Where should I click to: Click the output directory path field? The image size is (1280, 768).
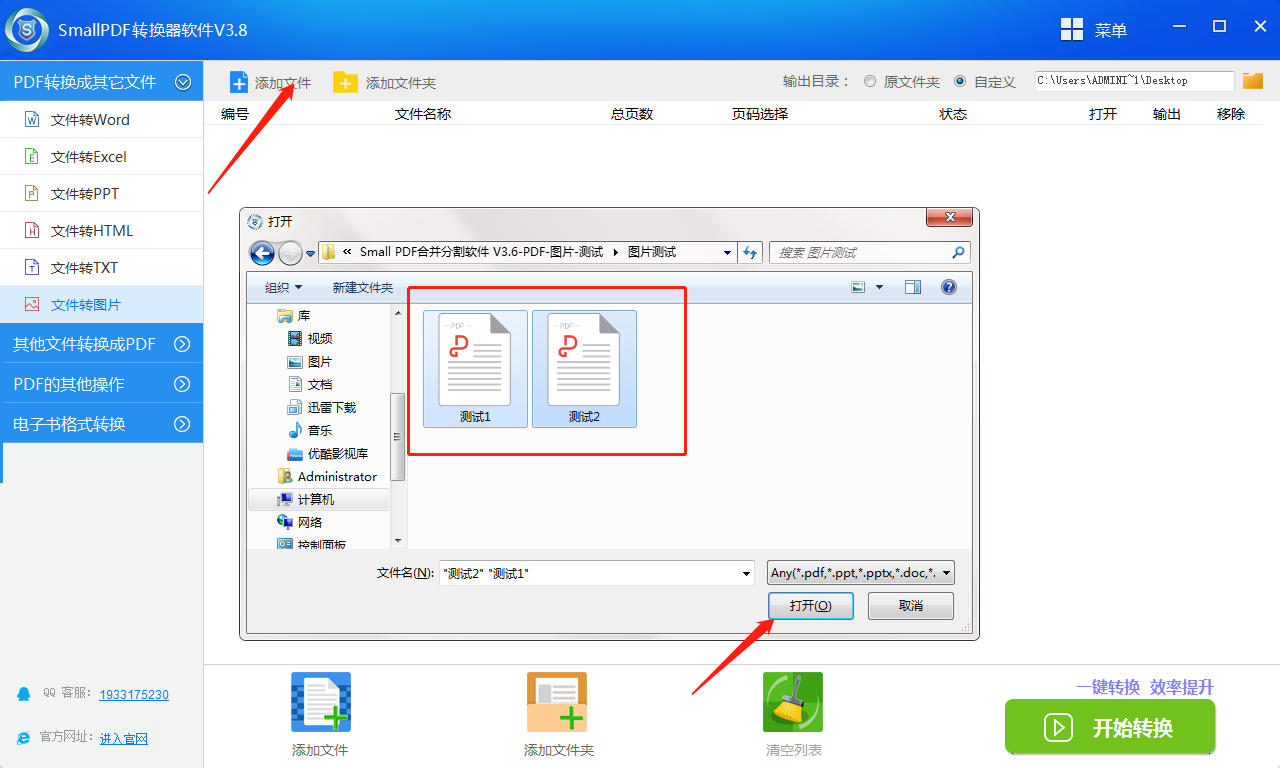(1134, 81)
